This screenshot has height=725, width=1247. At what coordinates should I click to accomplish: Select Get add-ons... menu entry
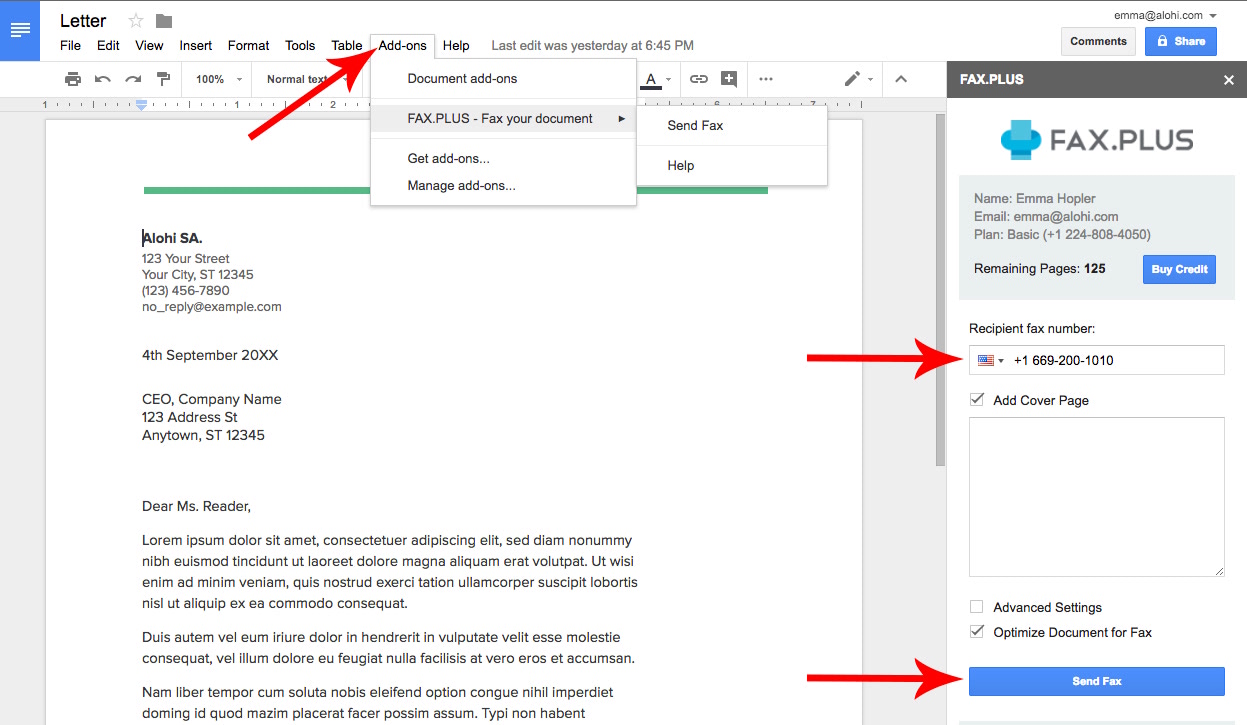point(448,158)
